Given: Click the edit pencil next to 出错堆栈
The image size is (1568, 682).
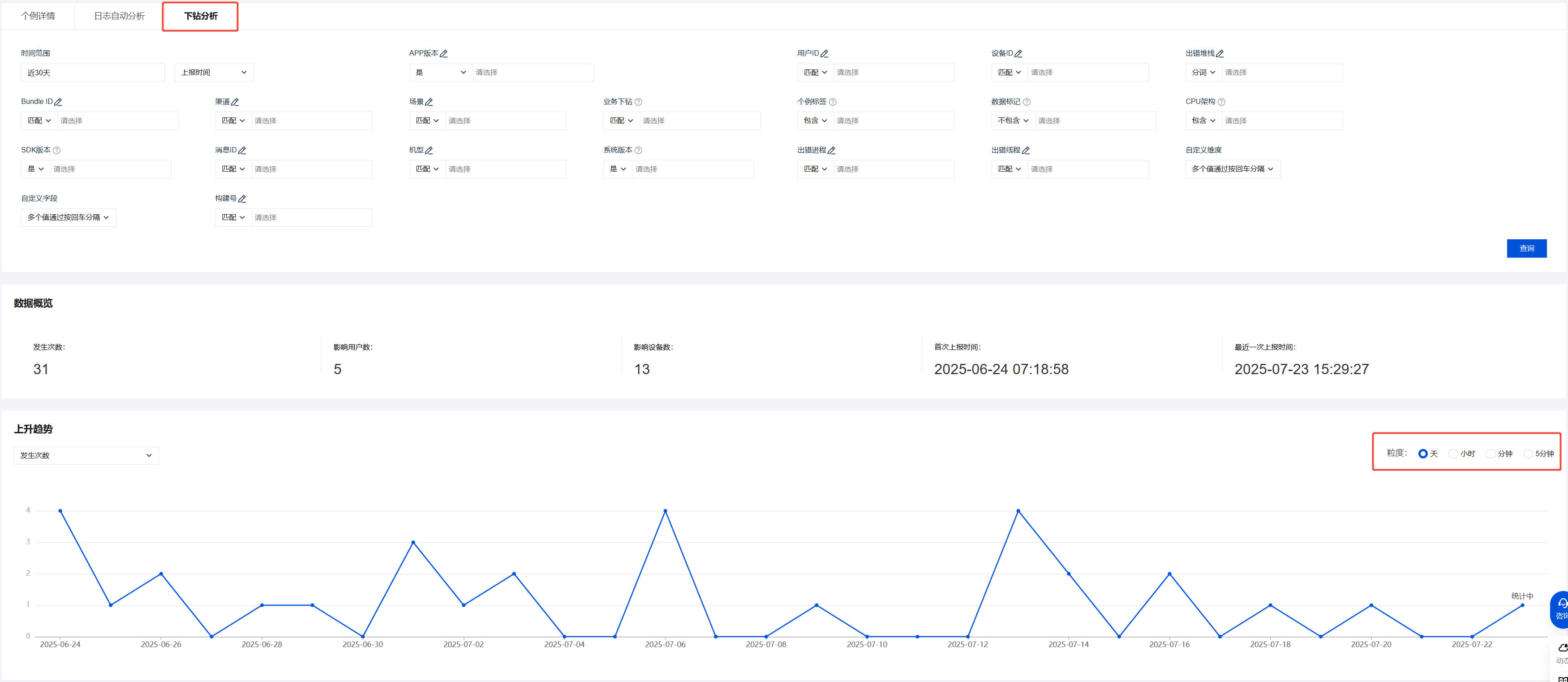Looking at the screenshot, I should click(1220, 54).
